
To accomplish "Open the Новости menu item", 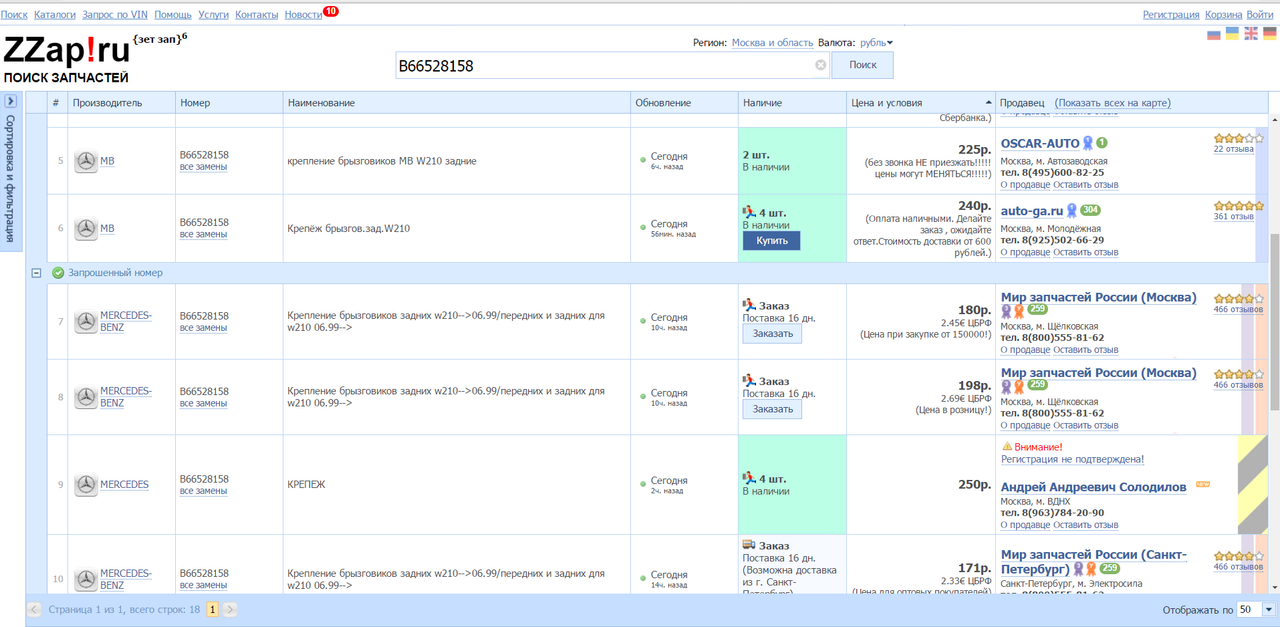I will pyautogui.click(x=303, y=15).
